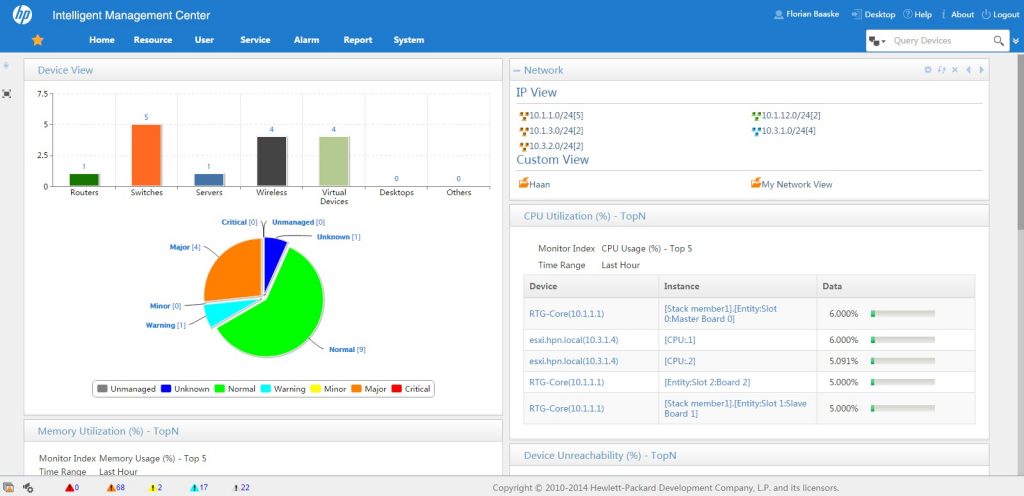
Task: Click the My Network View folder icon
Action: [756, 183]
